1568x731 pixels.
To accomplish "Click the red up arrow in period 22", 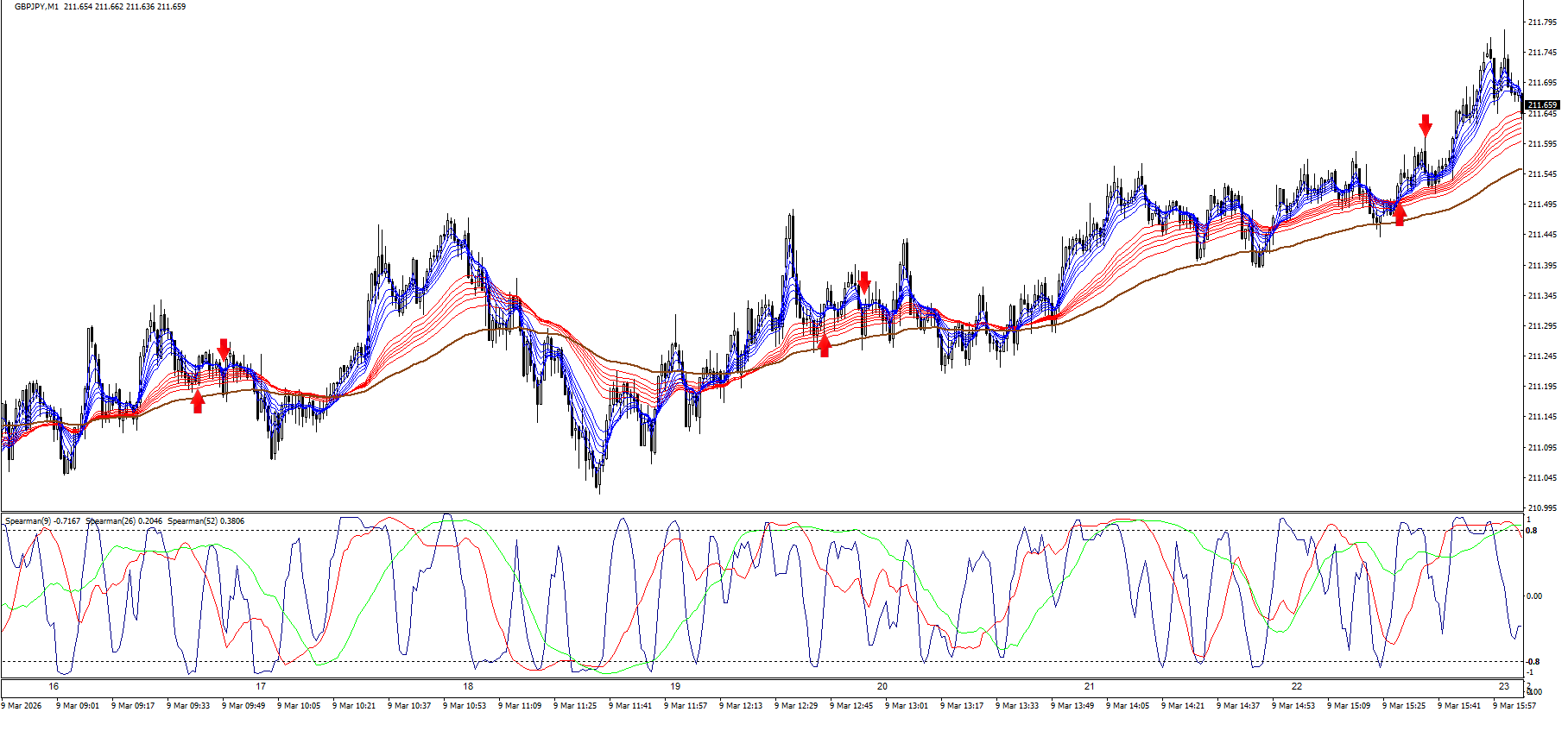I will click(x=1400, y=214).
